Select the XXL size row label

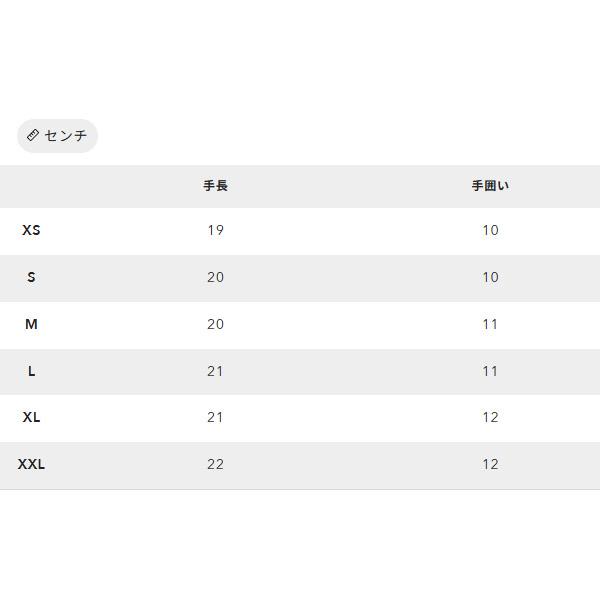pos(31,464)
